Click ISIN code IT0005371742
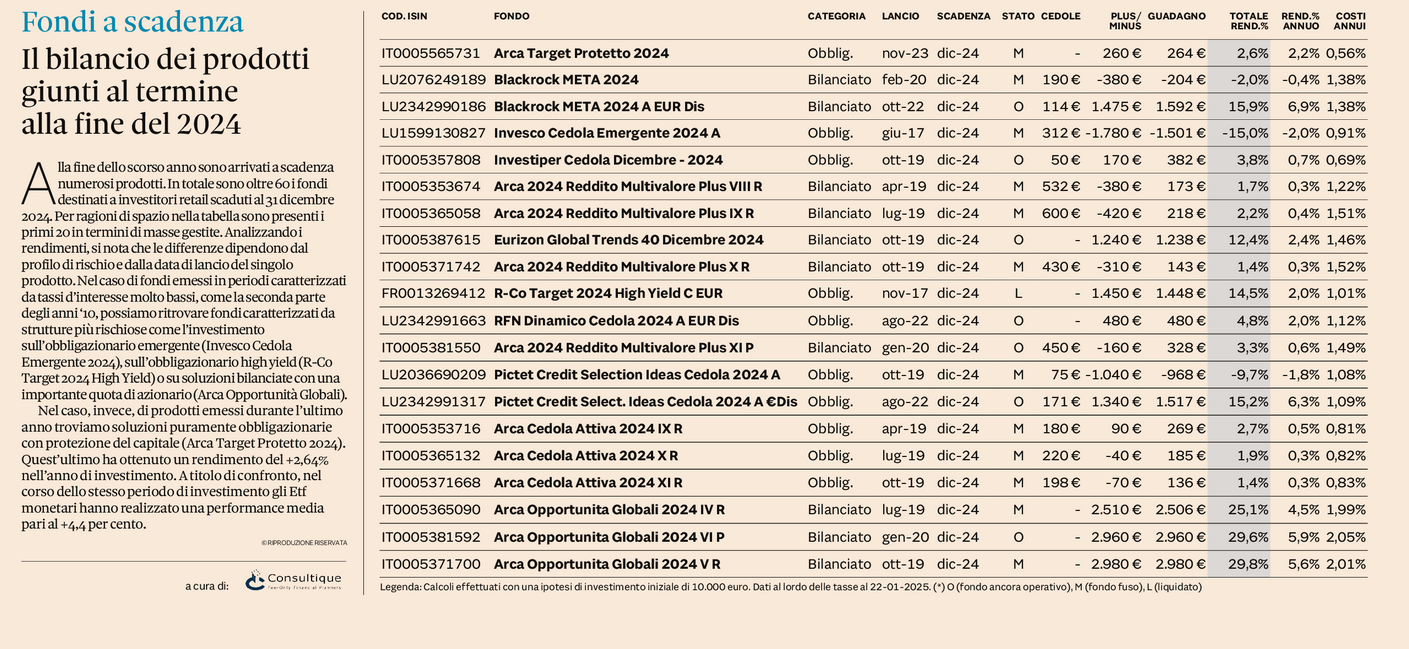 pos(431,267)
